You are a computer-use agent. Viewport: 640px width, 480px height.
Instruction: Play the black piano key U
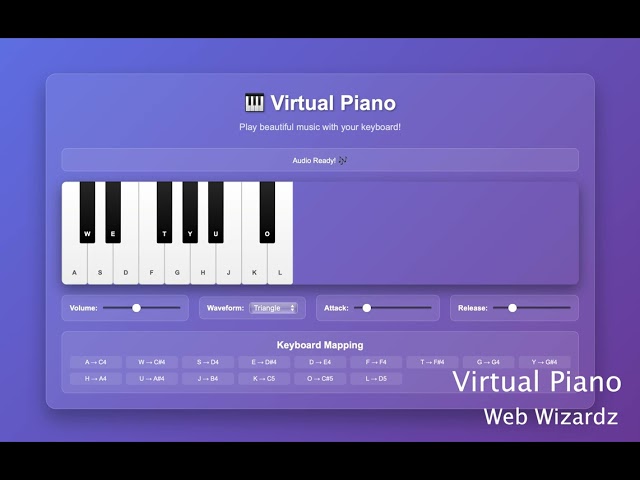[x=216, y=212]
